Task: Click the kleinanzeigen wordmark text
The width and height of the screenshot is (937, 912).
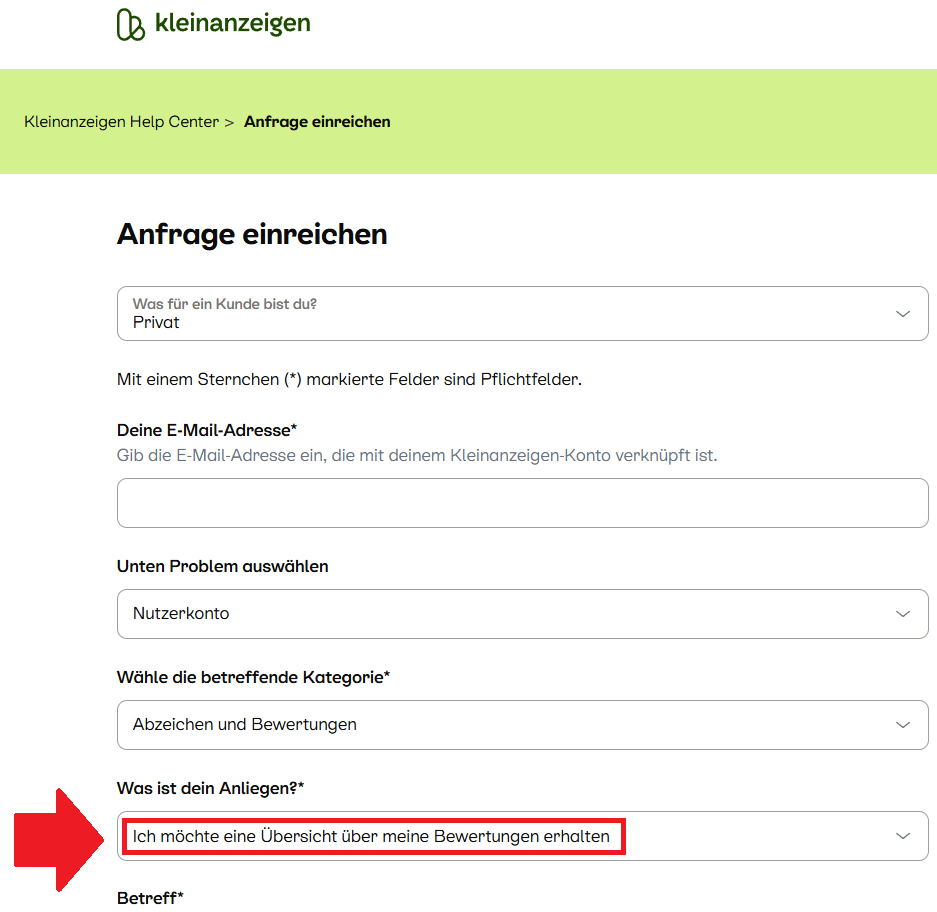Action: 232,23
